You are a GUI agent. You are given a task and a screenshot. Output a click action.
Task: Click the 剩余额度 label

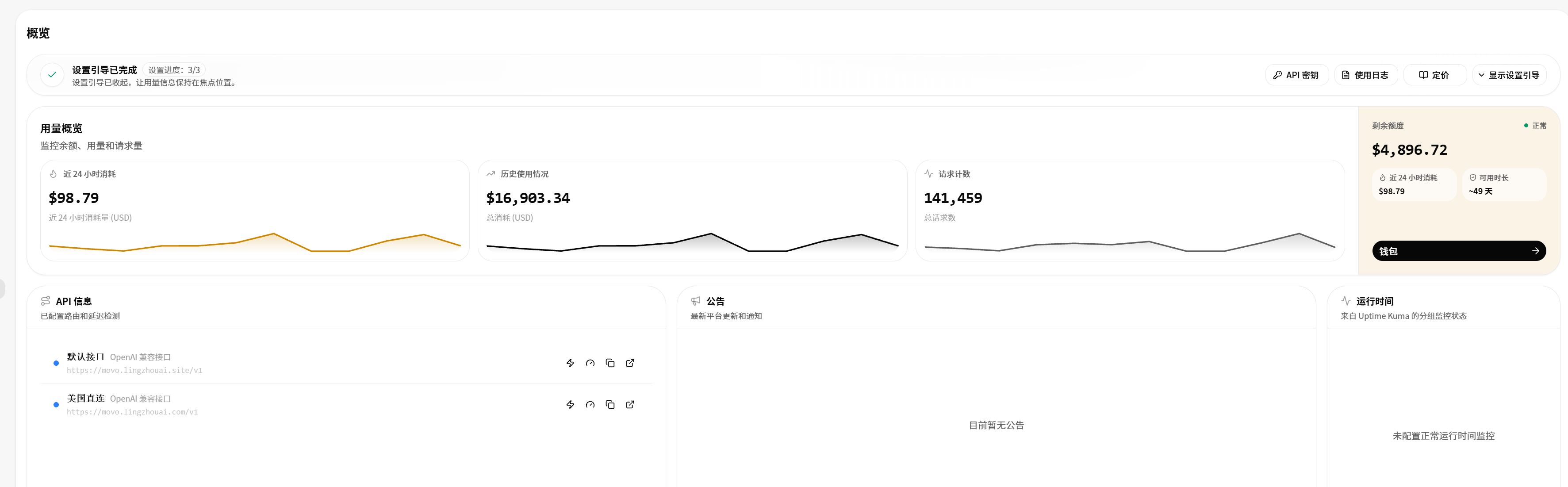[1388, 126]
